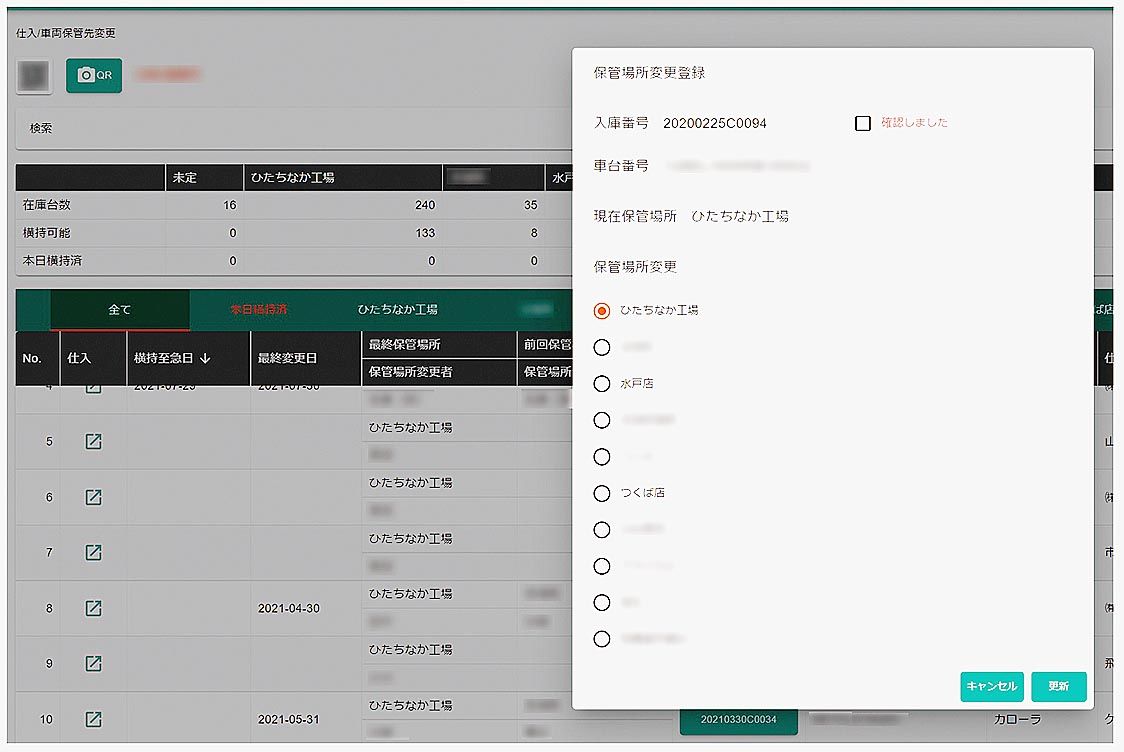Expand the 検索 search panel

(42, 129)
